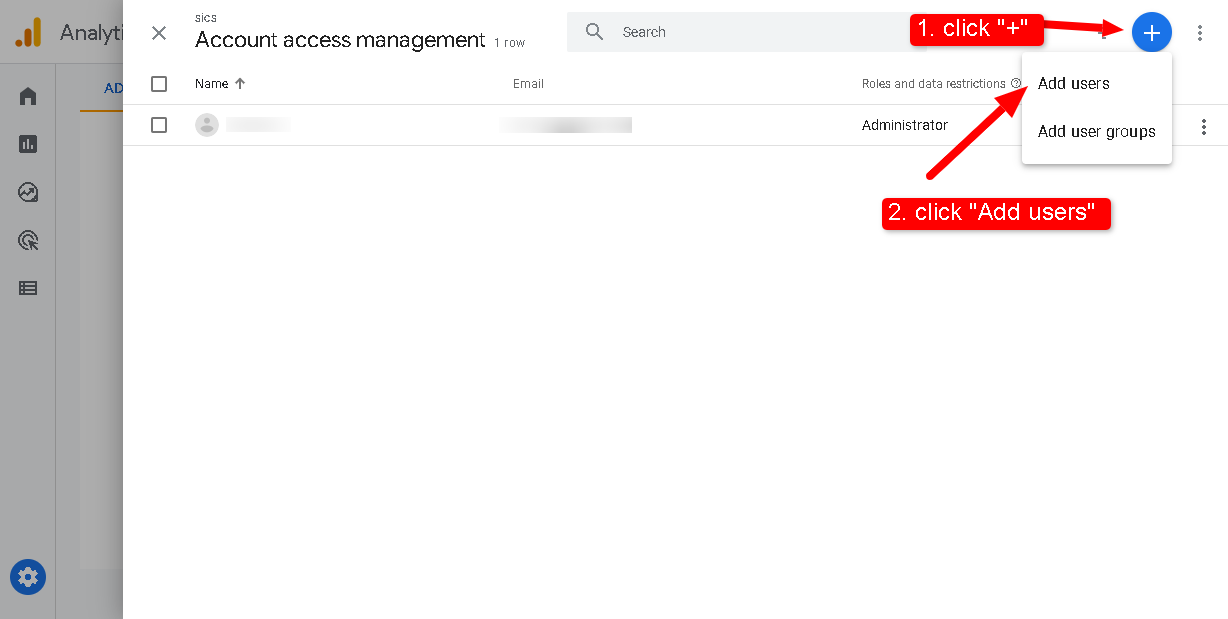Open Reports bar chart icon
The width and height of the screenshot is (1228, 619).
click(28, 144)
